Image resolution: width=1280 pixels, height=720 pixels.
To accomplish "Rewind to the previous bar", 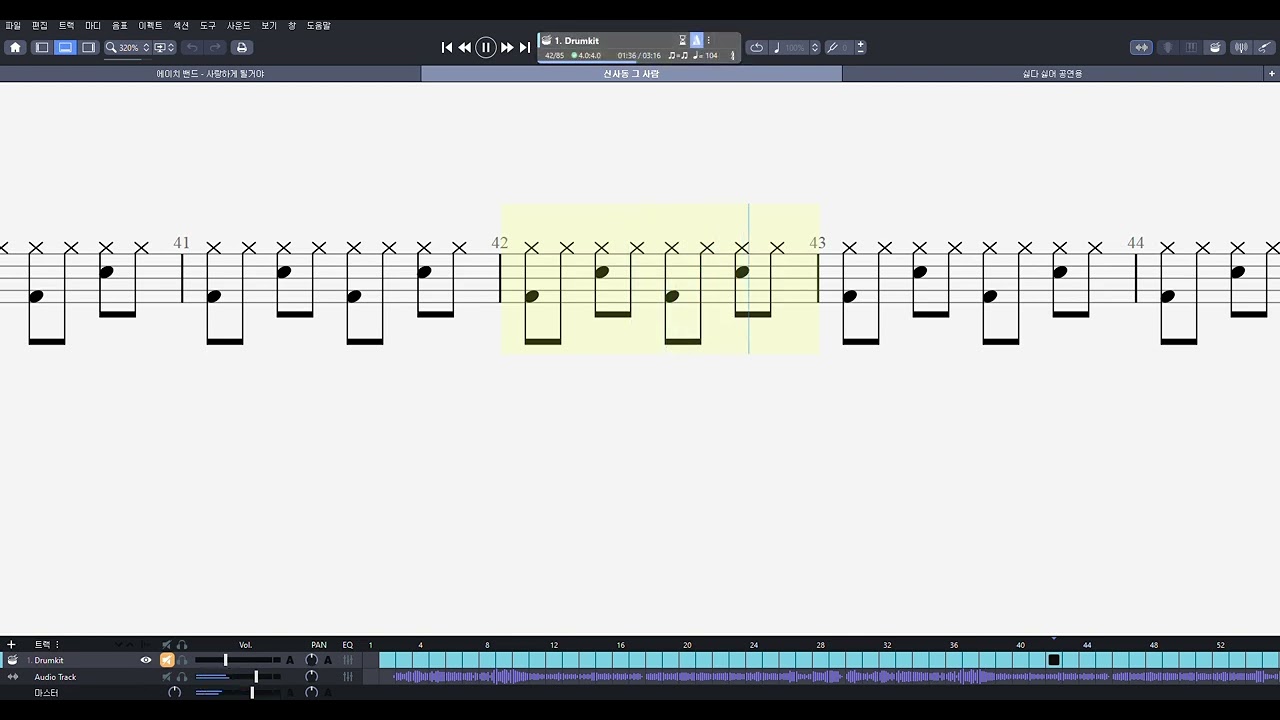I will (x=465, y=47).
